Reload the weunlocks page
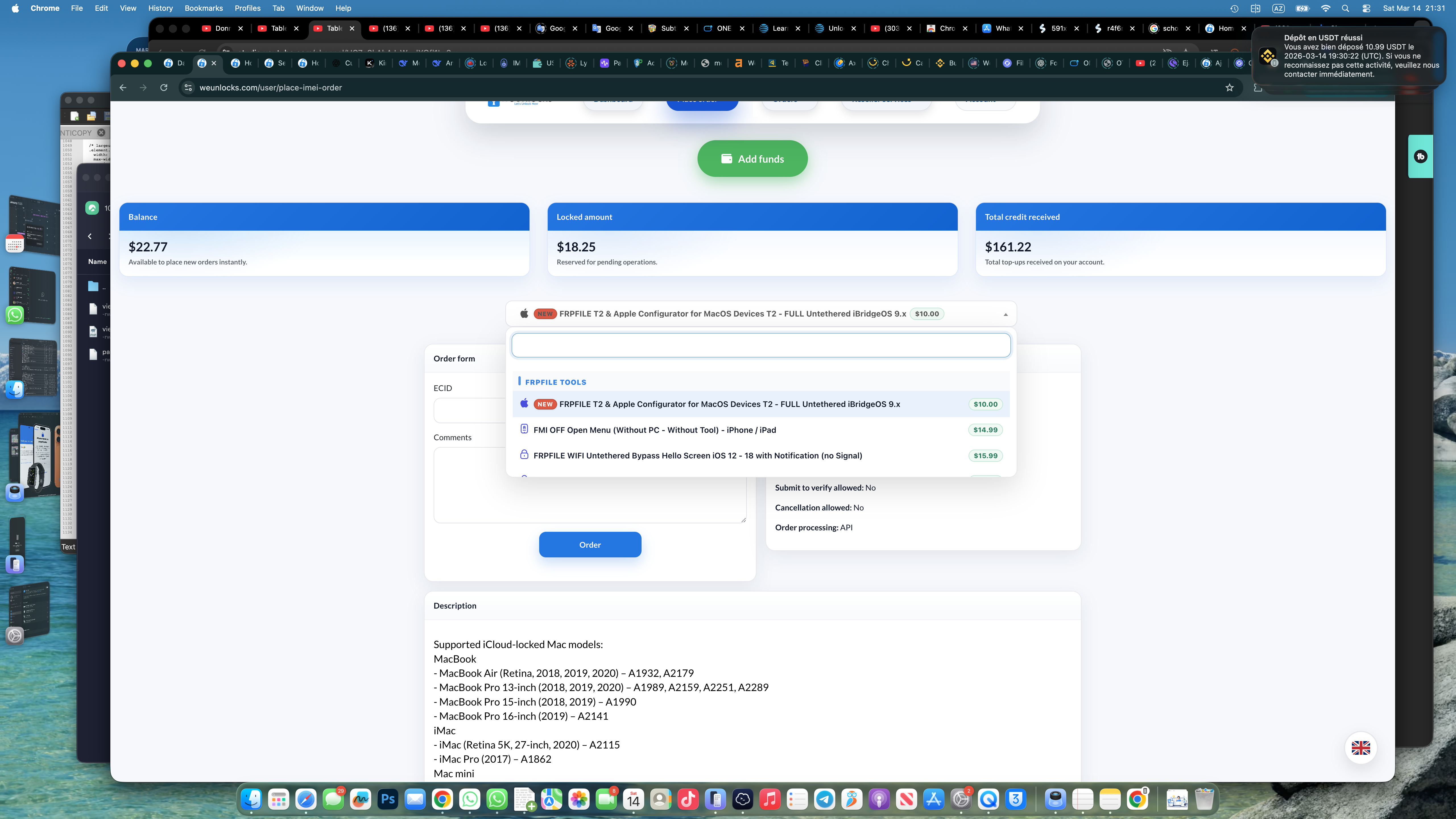Screen dimensions: 1456x819 tap(164, 88)
